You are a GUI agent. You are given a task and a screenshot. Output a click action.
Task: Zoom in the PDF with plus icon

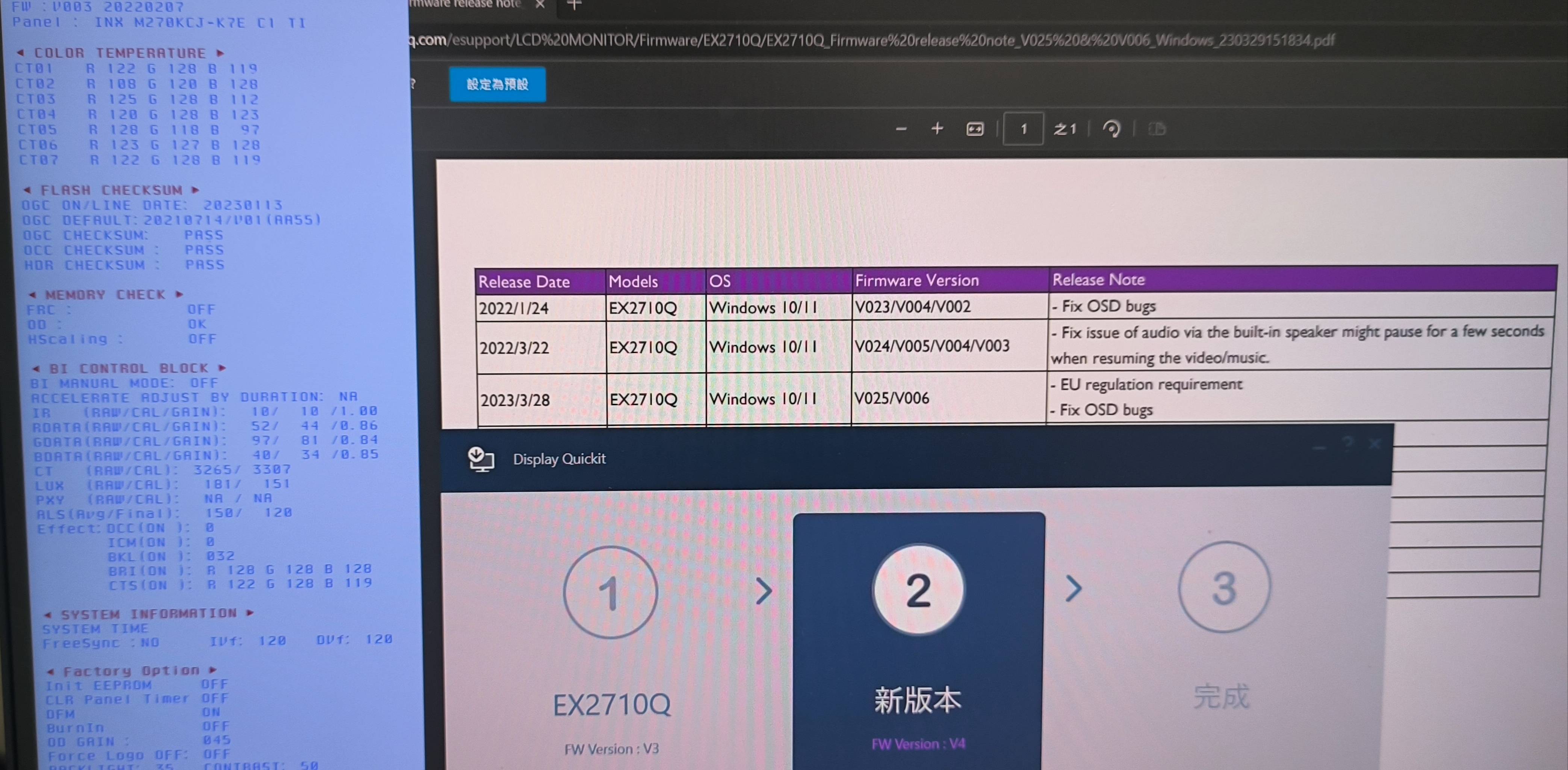[937, 129]
